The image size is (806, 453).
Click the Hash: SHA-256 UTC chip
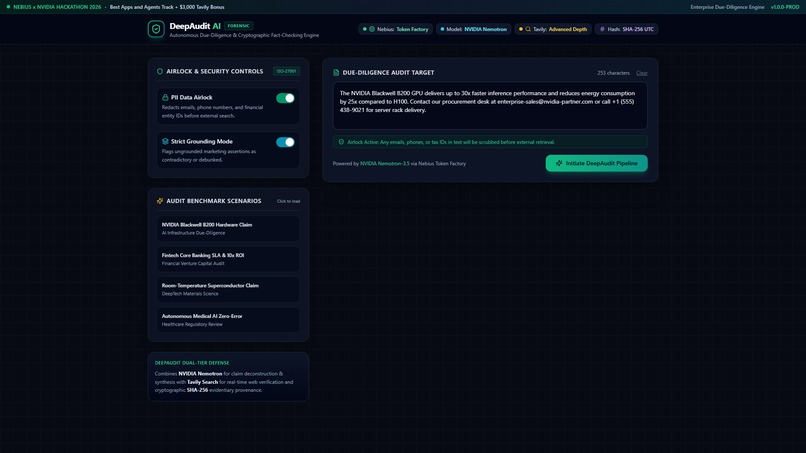(x=627, y=29)
